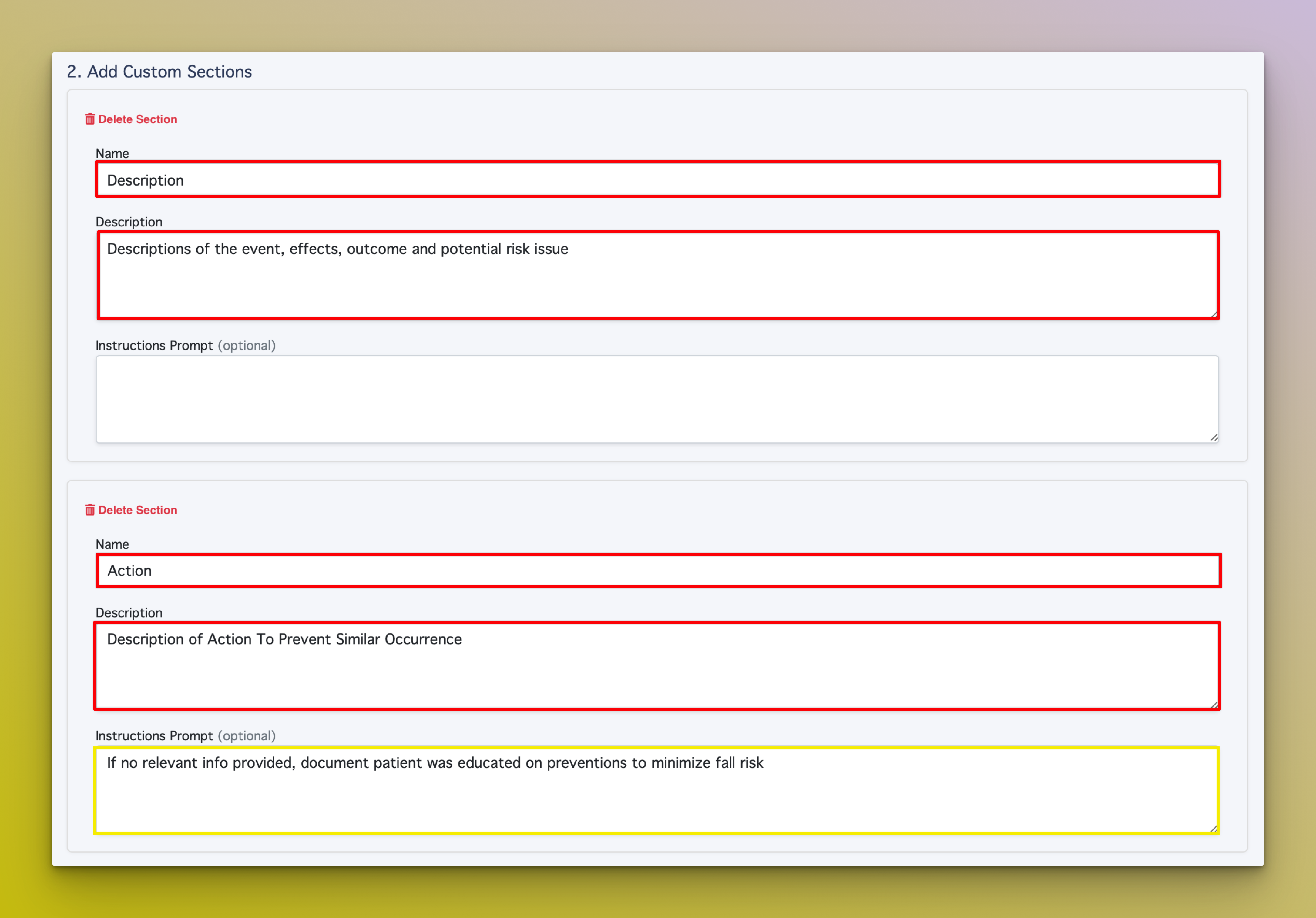Select the '2. Add Custom Sections' heading
Image resolution: width=1316 pixels, height=918 pixels.
coord(159,72)
